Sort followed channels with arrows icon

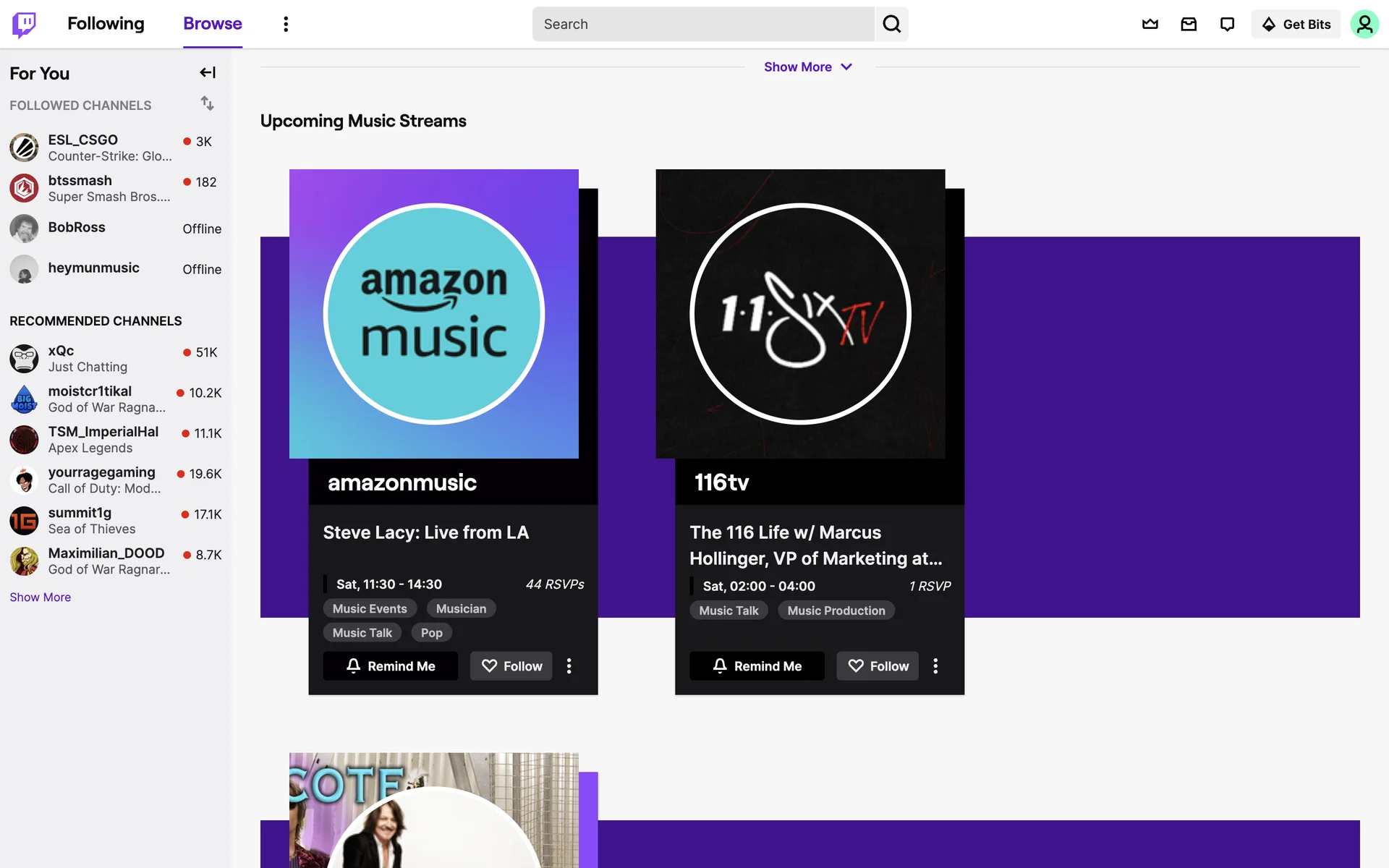pyautogui.click(x=208, y=103)
